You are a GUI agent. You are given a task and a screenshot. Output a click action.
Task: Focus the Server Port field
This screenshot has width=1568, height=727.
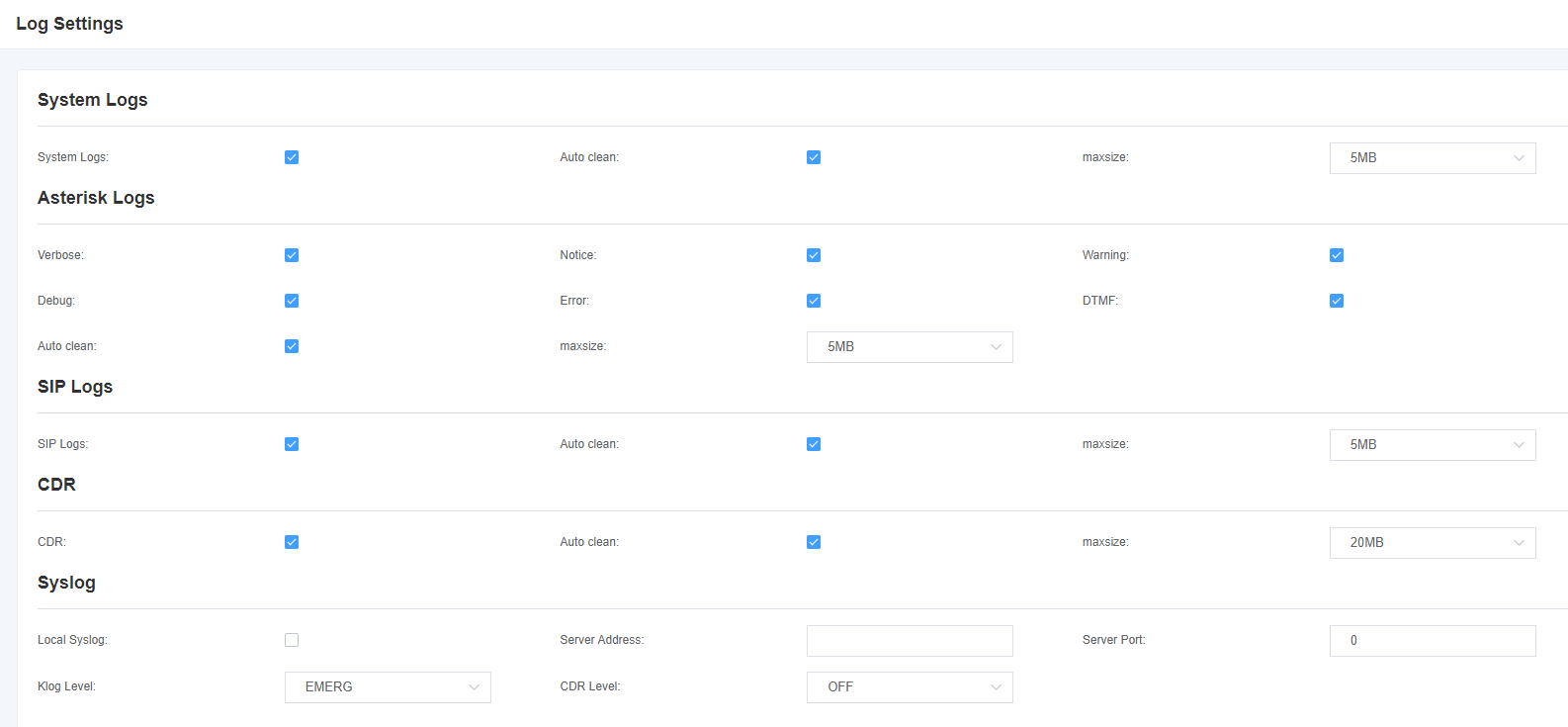[x=1433, y=641]
